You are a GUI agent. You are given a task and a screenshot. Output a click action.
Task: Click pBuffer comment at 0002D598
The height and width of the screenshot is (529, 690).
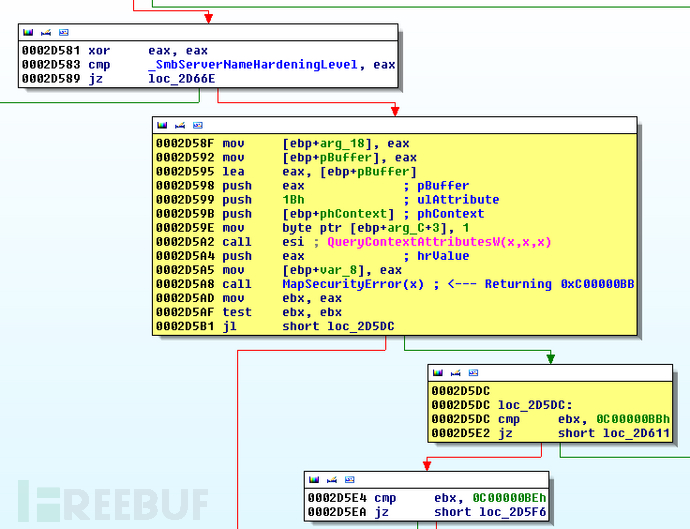(x=443, y=186)
